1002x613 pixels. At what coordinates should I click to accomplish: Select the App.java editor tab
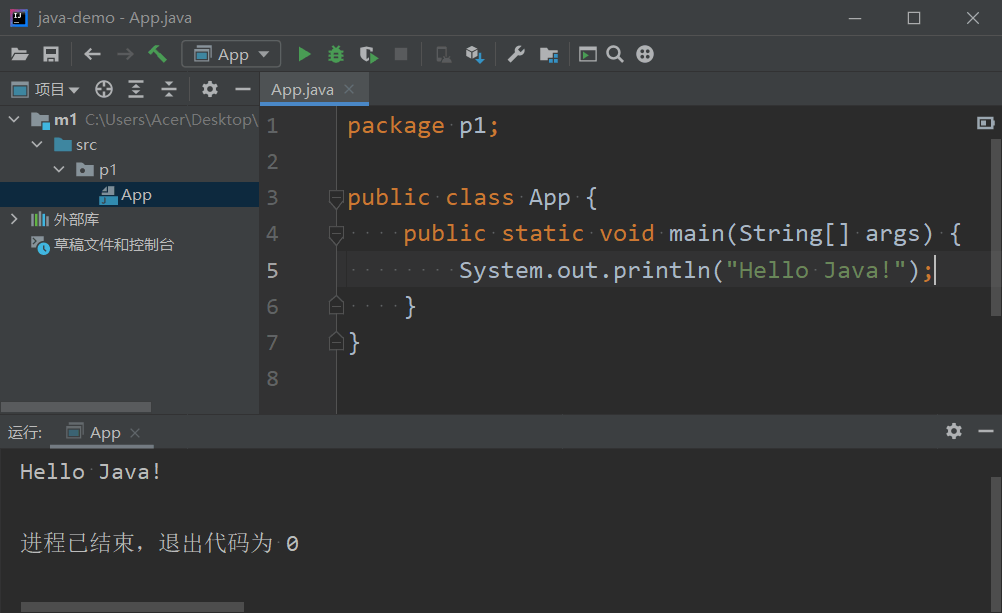tap(303, 89)
